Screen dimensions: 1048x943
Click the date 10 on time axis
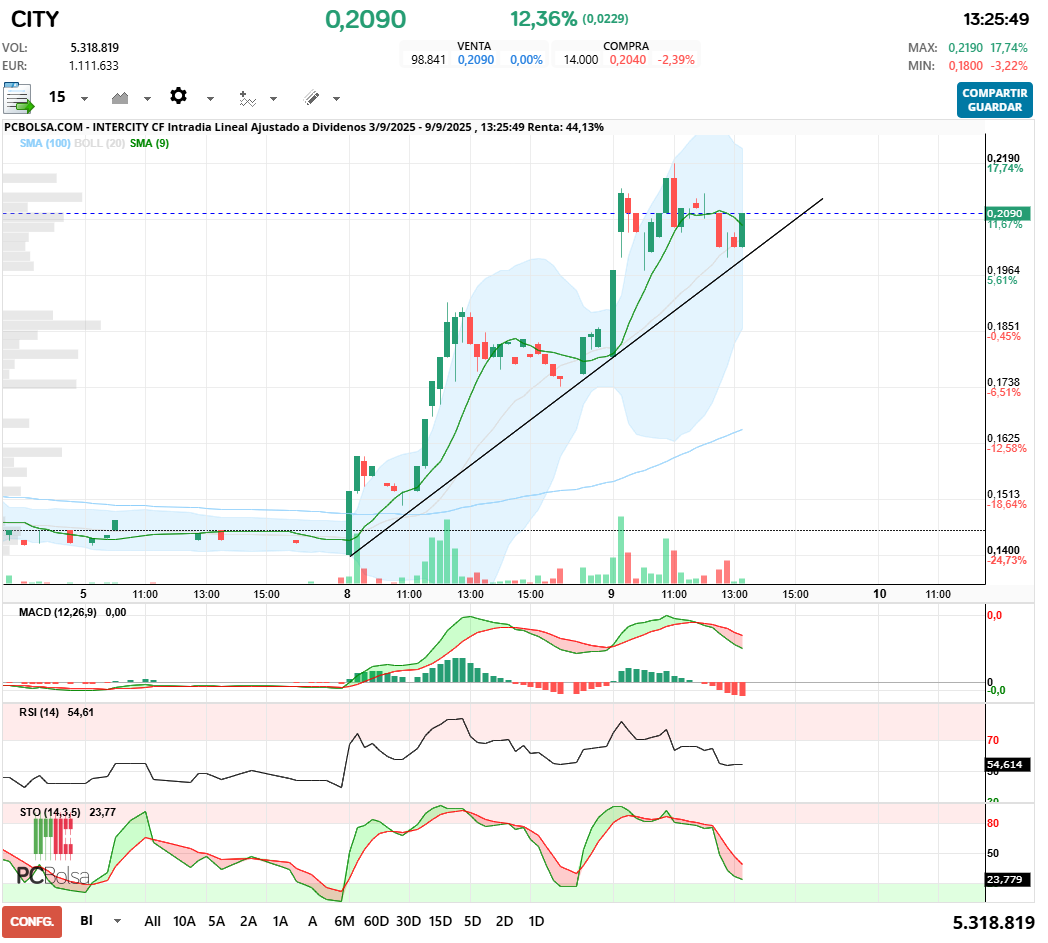click(880, 593)
